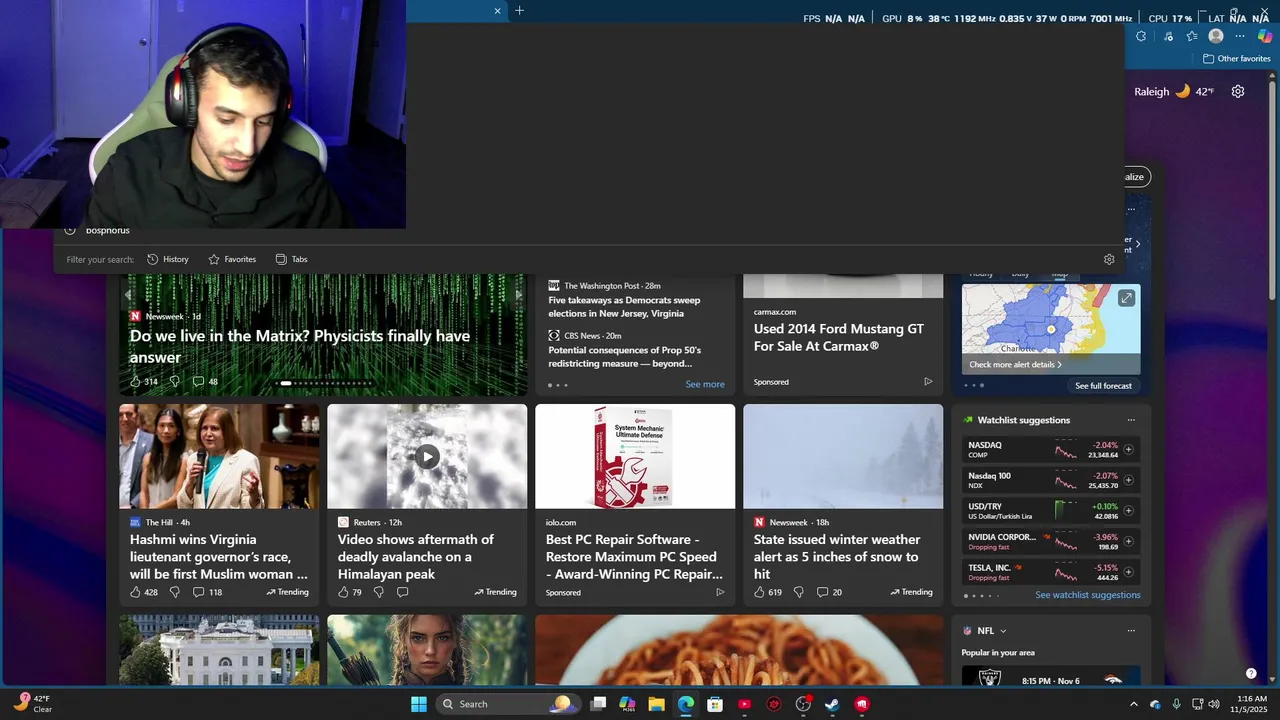This screenshot has width=1280, height=720.
Task: Add TESLA, INC. to the watchlist
Action: pyautogui.click(x=1128, y=572)
